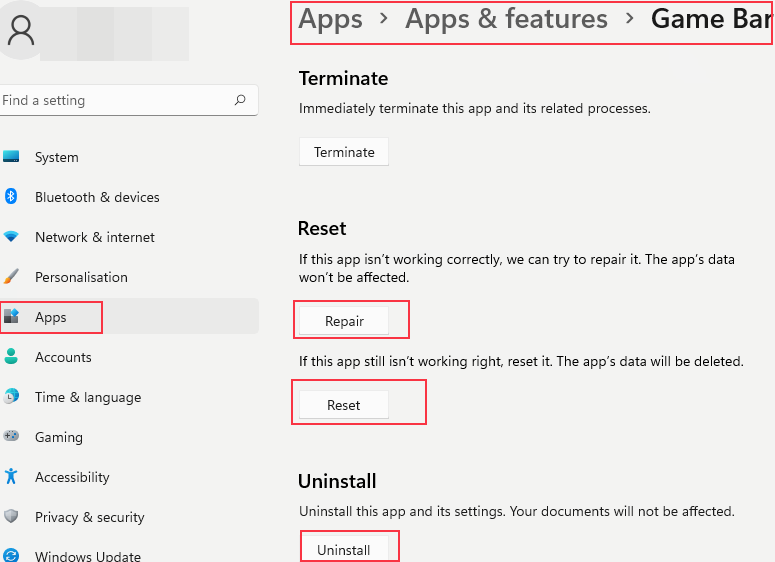
Task: Select the Network & internet Wi-Fi icon
Action: 11,237
